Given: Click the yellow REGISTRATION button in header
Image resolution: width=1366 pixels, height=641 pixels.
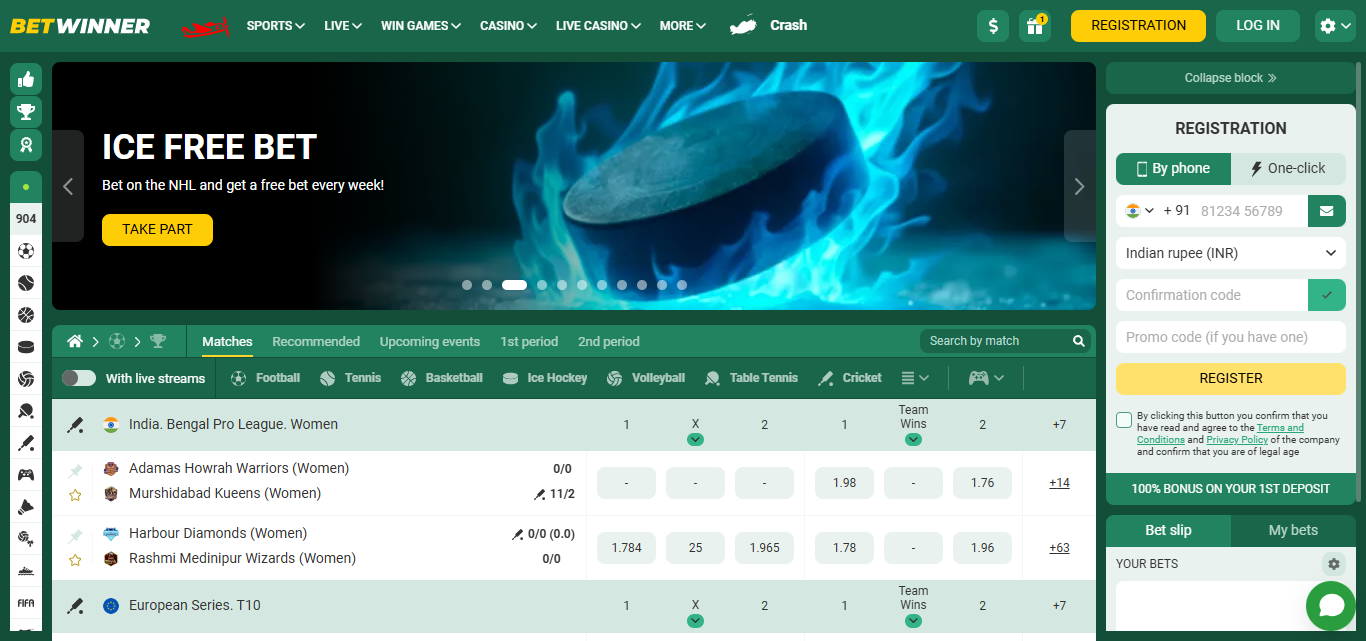Looking at the screenshot, I should coord(1138,26).
